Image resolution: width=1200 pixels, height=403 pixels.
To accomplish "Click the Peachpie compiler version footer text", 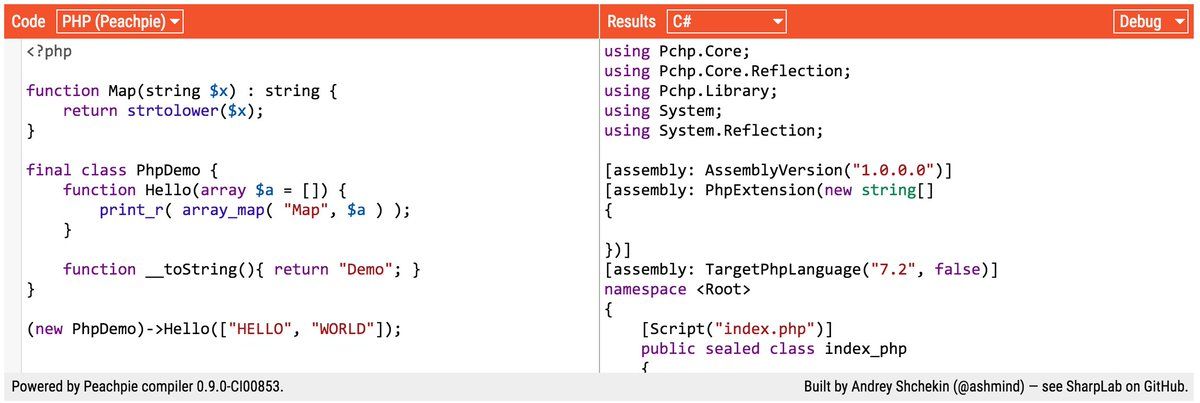I will (x=147, y=386).
